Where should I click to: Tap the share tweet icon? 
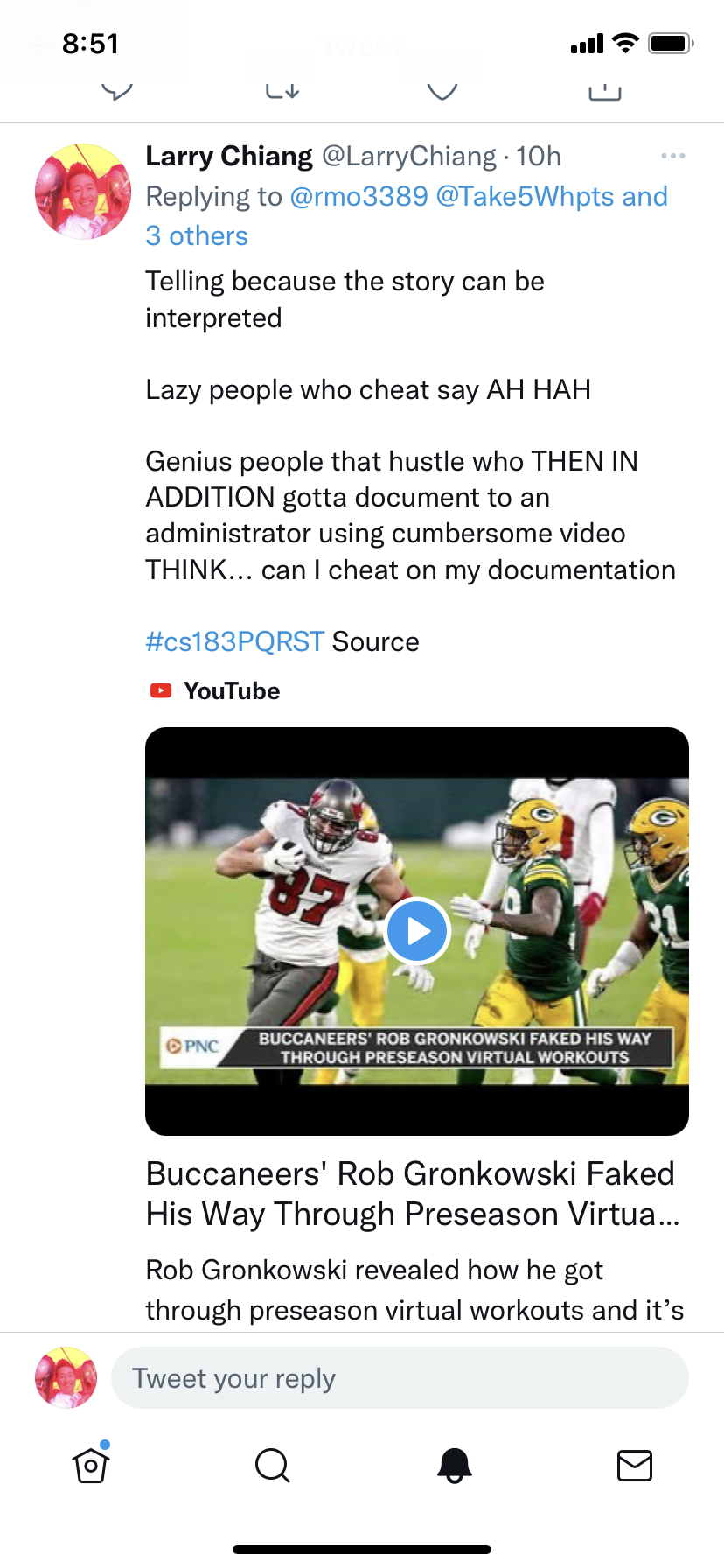[605, 89]
